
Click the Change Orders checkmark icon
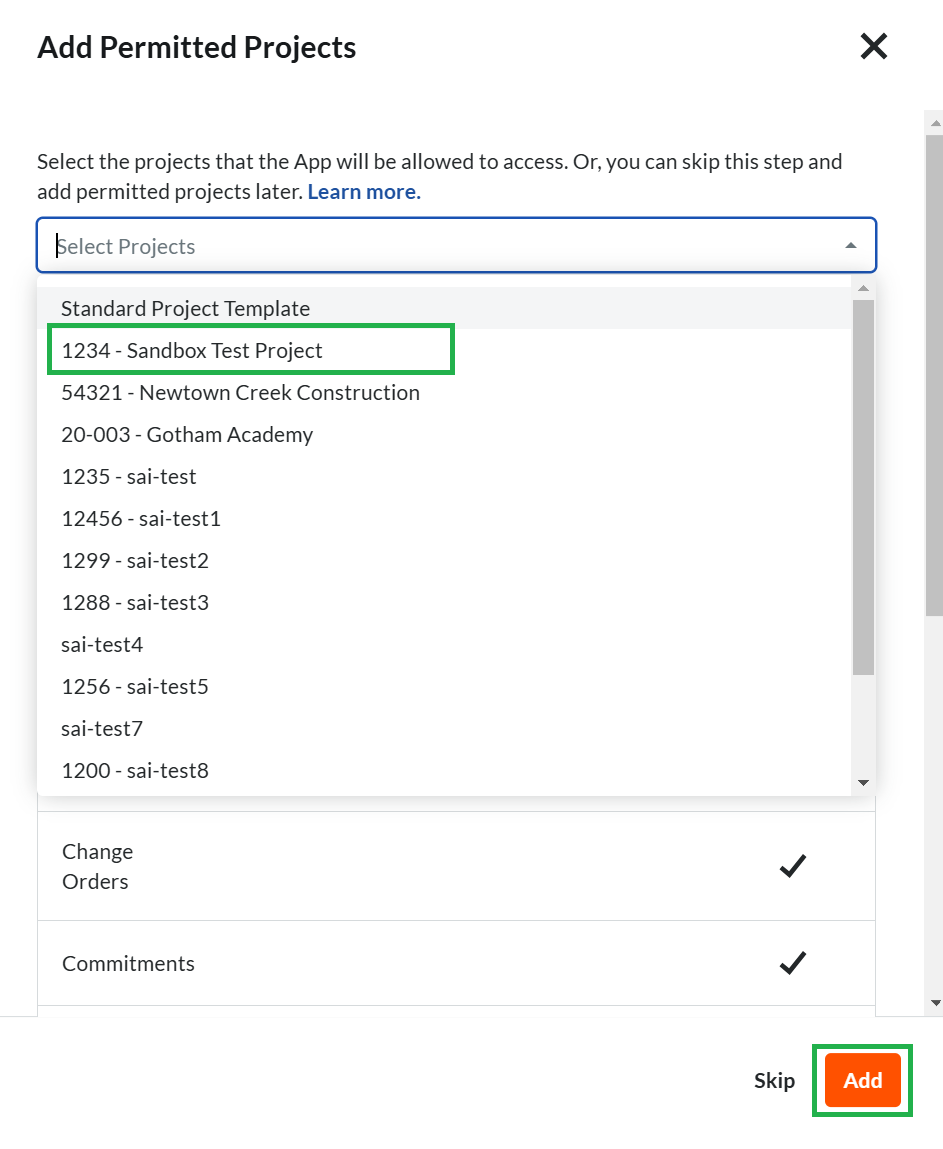click(792, 866)
